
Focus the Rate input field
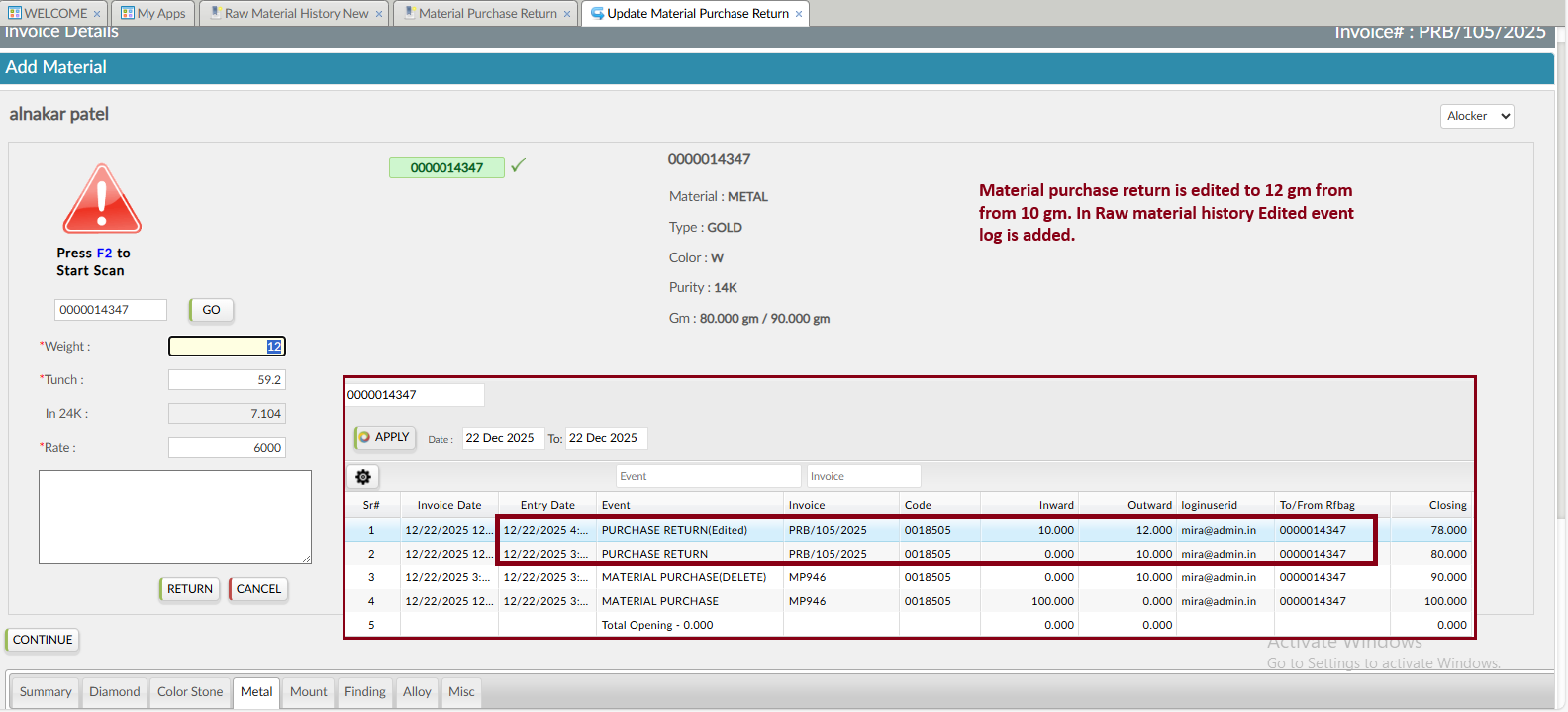227,448
